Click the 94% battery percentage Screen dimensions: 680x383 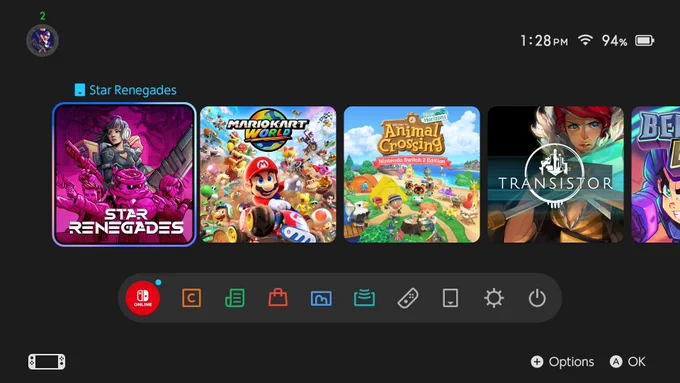[x=614, y=41]
